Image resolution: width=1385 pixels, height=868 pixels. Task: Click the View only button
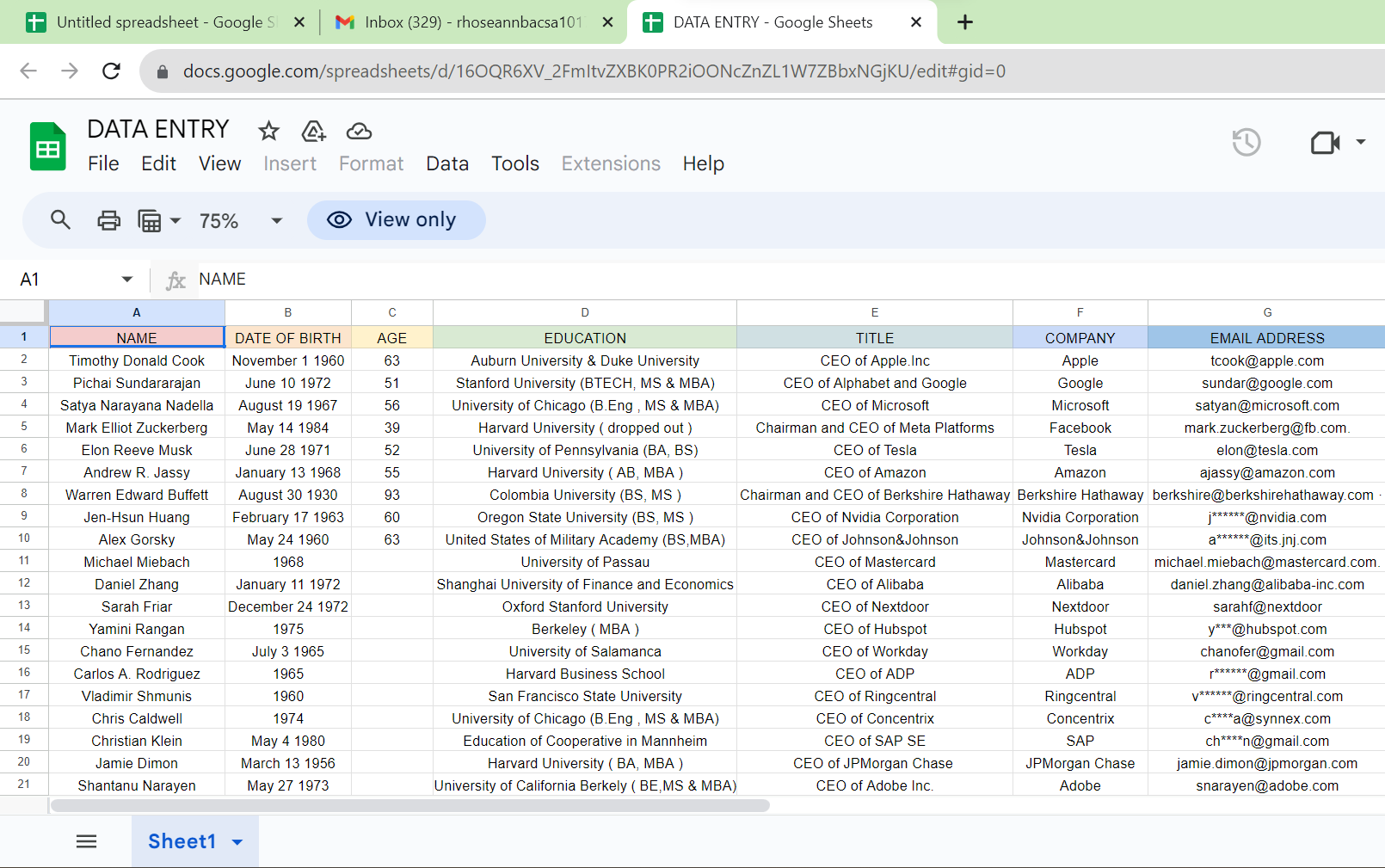[396, 219]
